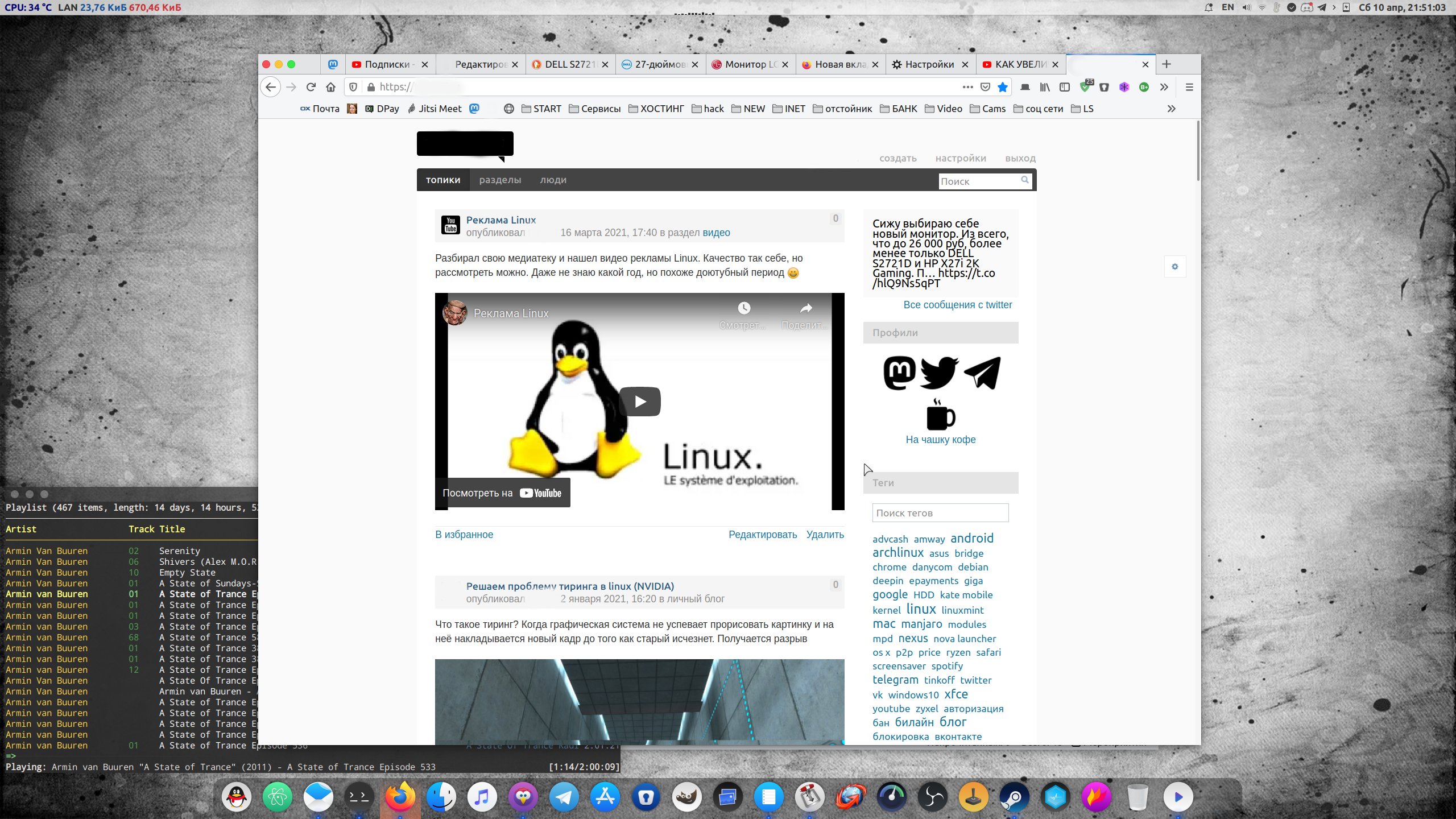Screen dimensions: 1456x819
Task: Launch GIMP from the dock
Action: [686, 797]
